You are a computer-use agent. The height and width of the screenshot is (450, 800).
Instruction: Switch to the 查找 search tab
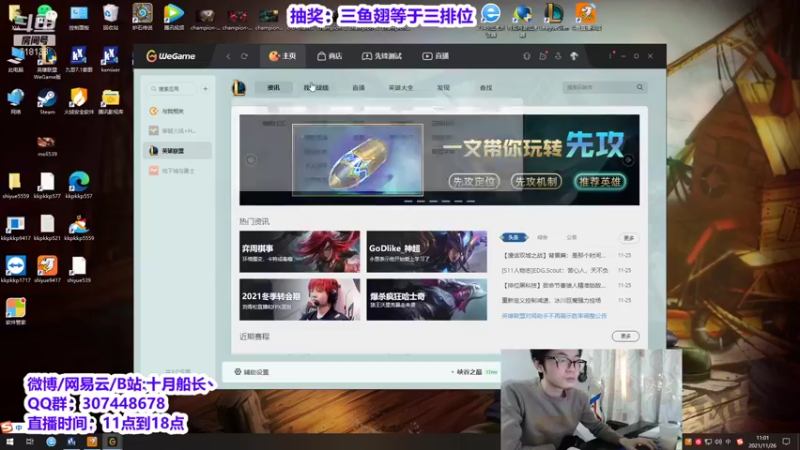[x=486, y=88]
